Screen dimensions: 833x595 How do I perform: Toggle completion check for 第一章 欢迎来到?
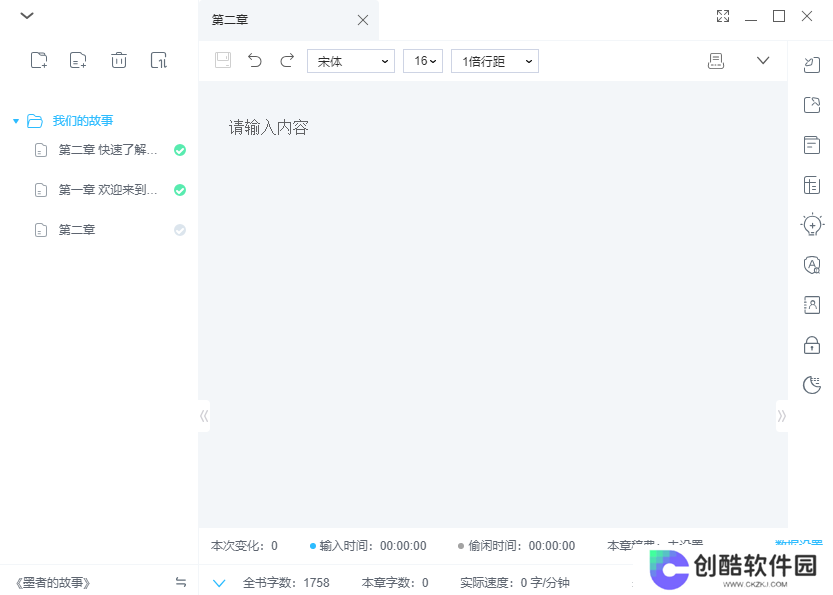(x=180, y=190)
